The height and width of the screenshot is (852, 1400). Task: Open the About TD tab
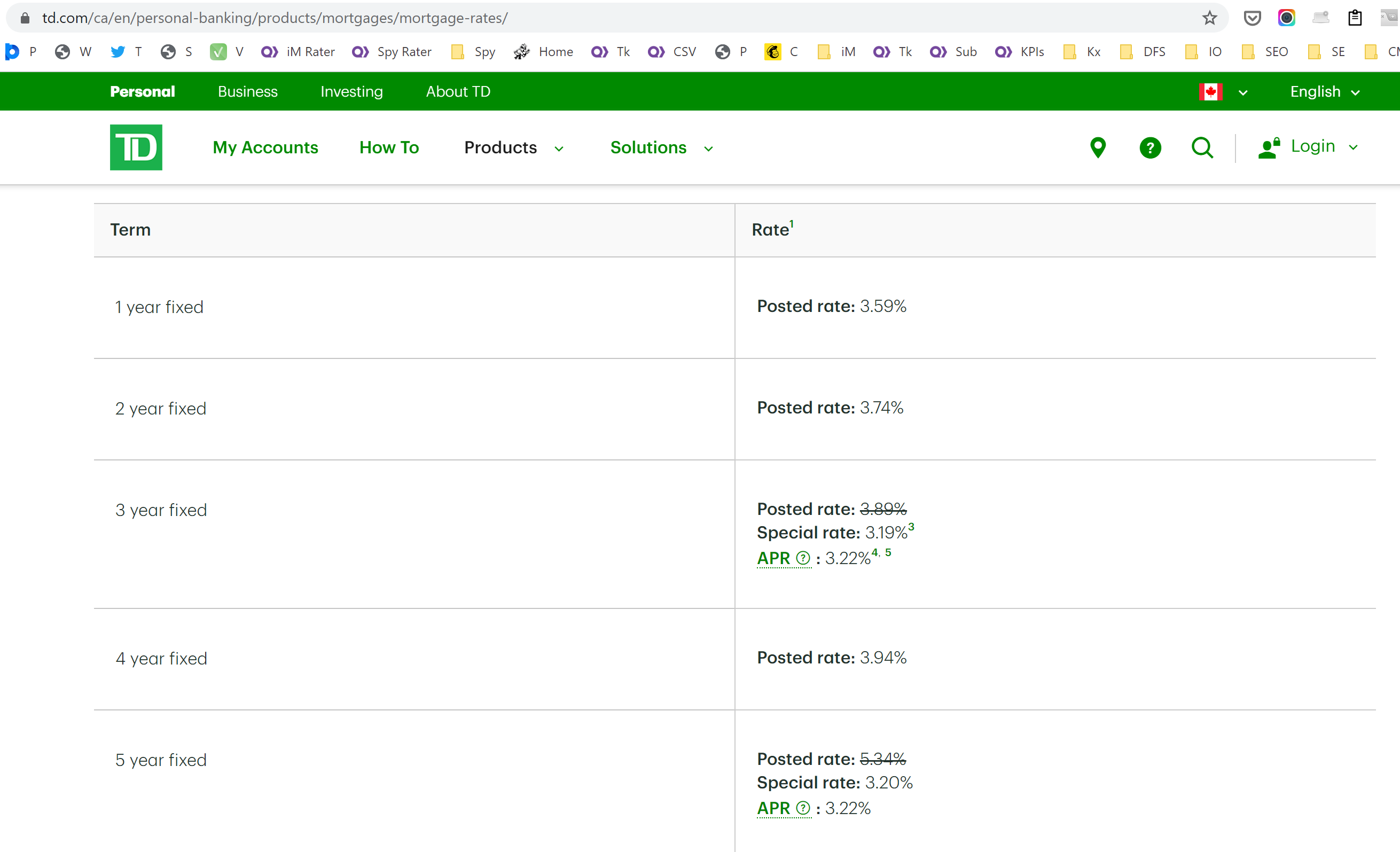pyautogui.click(x=458, y=91)
